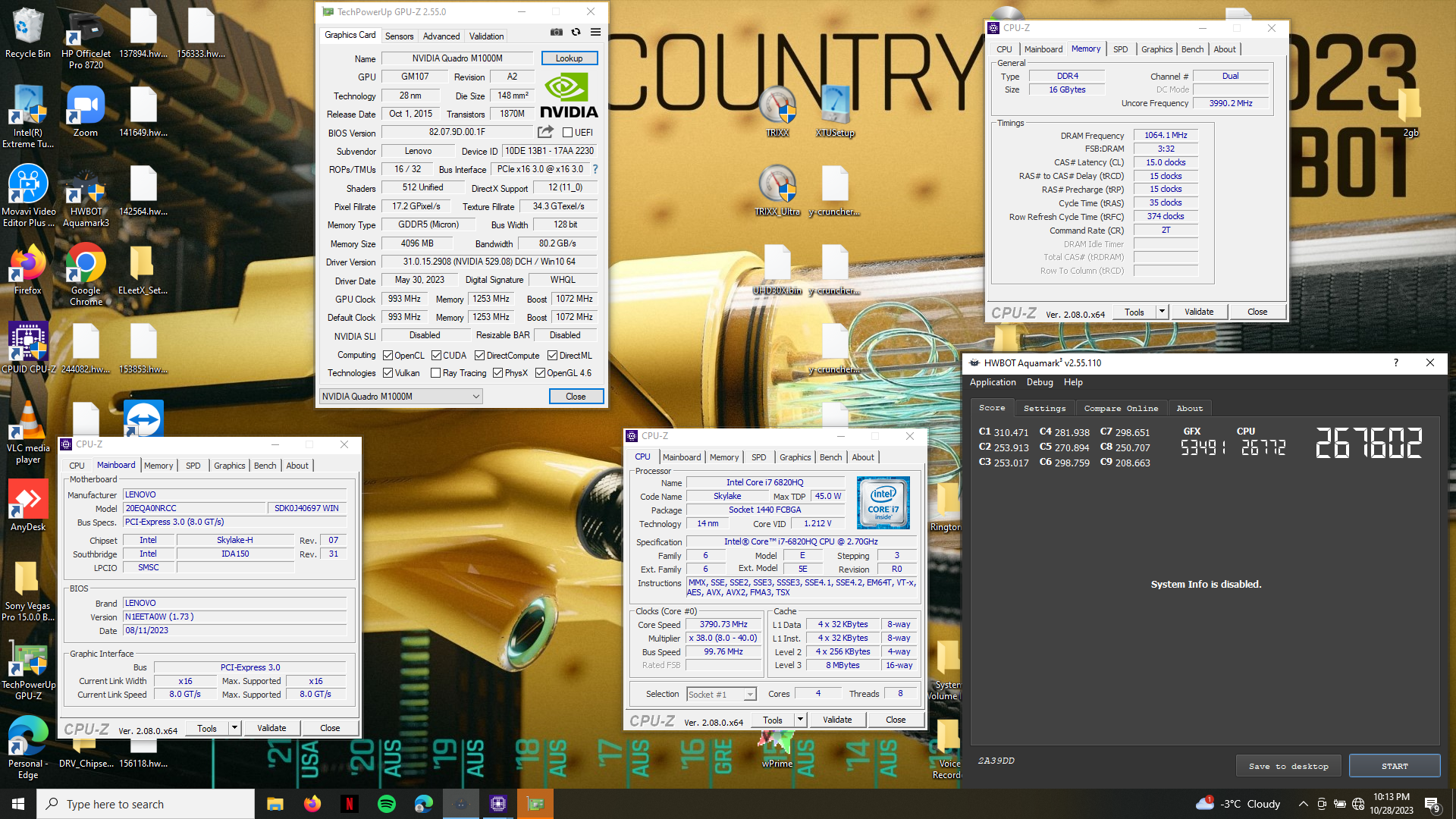
Task: Show hidden tray icons chevron
Action: [1303, 804]
